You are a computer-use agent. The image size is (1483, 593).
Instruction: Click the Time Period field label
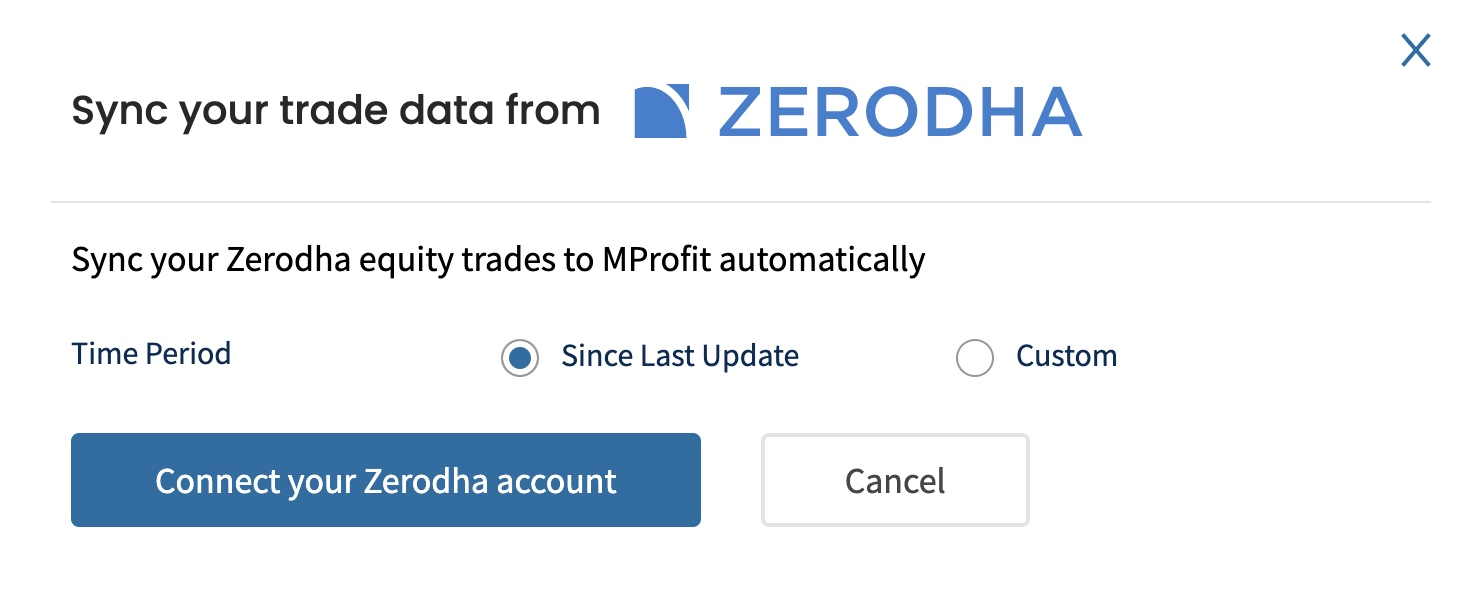(151, 354)
